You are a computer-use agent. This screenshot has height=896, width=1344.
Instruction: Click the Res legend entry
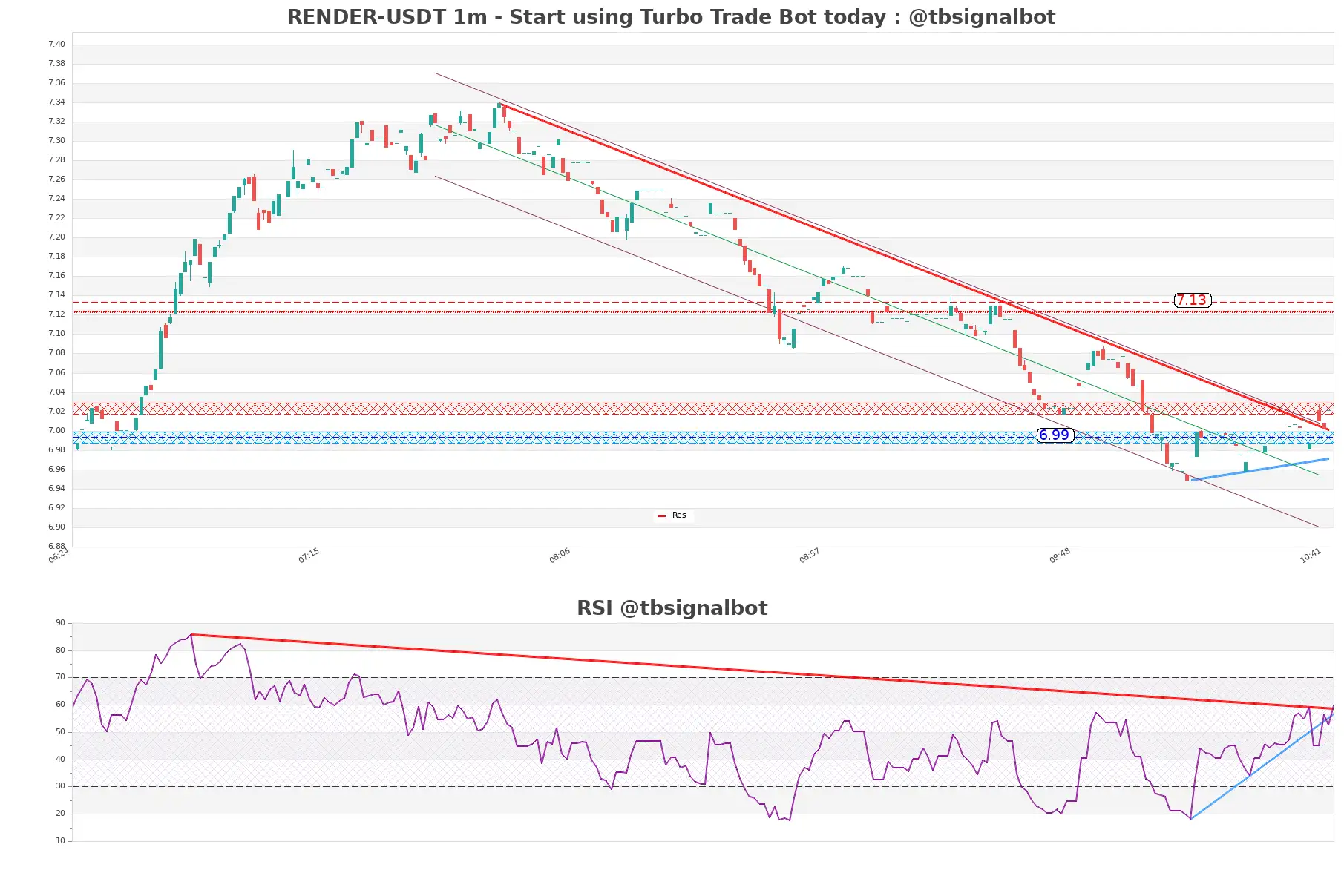(x=675, y=515)
